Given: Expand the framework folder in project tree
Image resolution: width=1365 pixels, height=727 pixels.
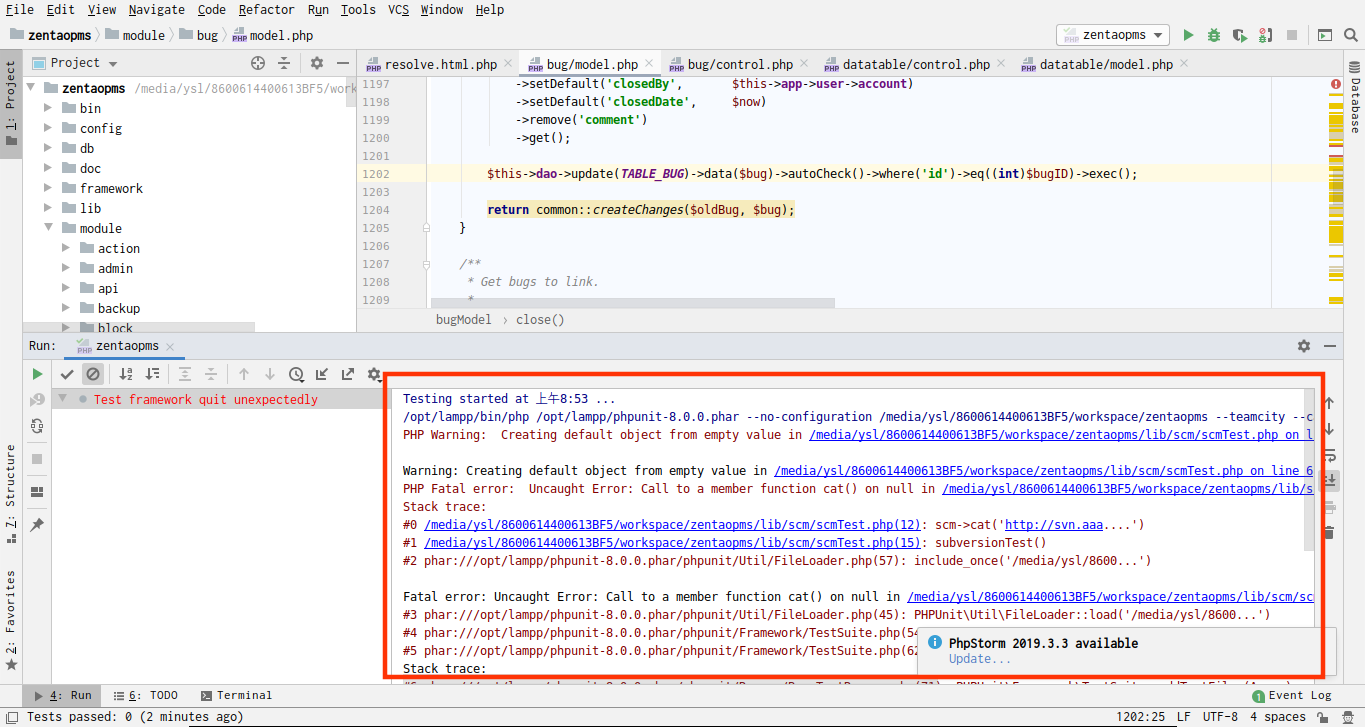Looking at the screenshot, I should tap(48, 188).
